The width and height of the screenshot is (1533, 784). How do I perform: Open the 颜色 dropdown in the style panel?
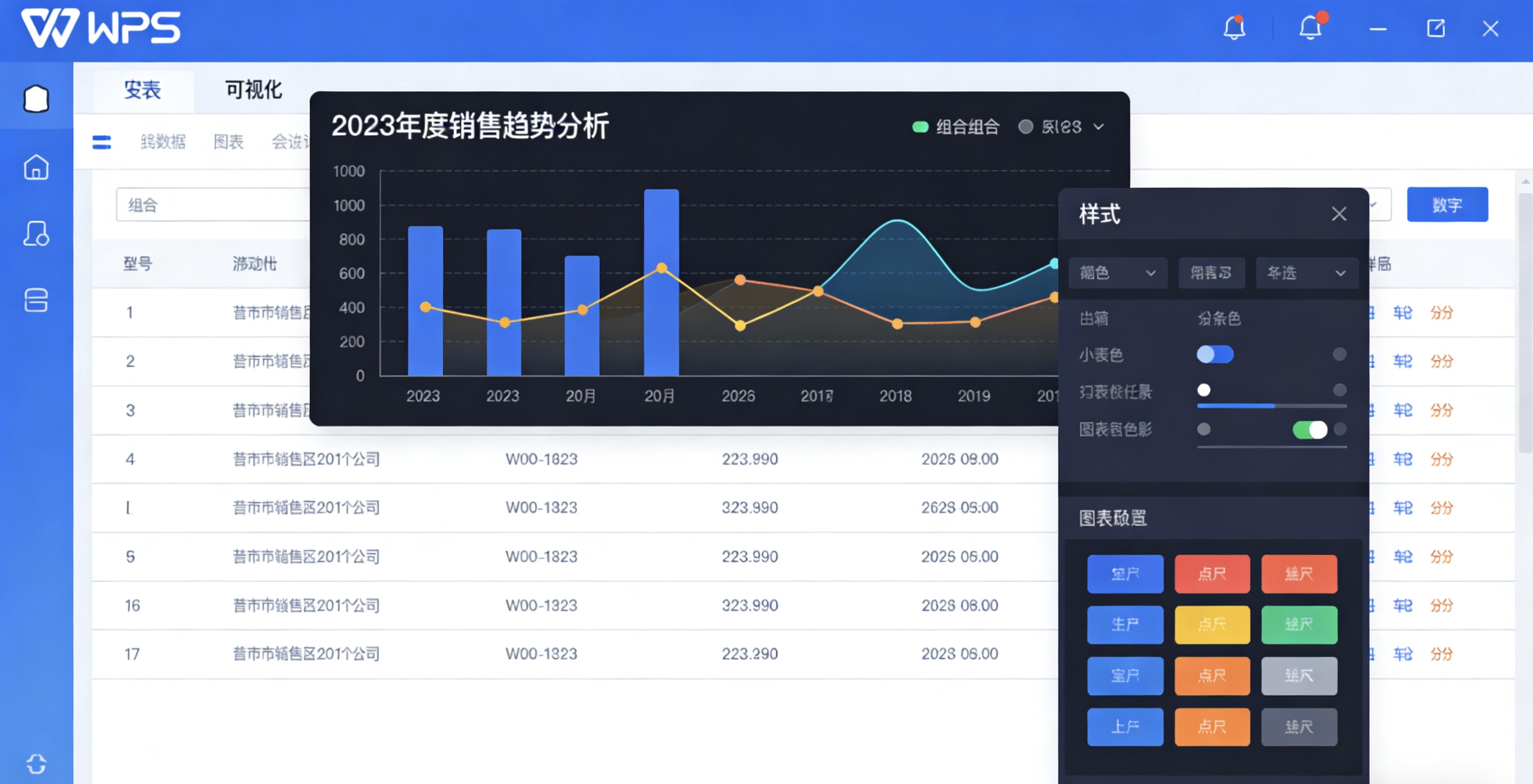pos(1118,273)
